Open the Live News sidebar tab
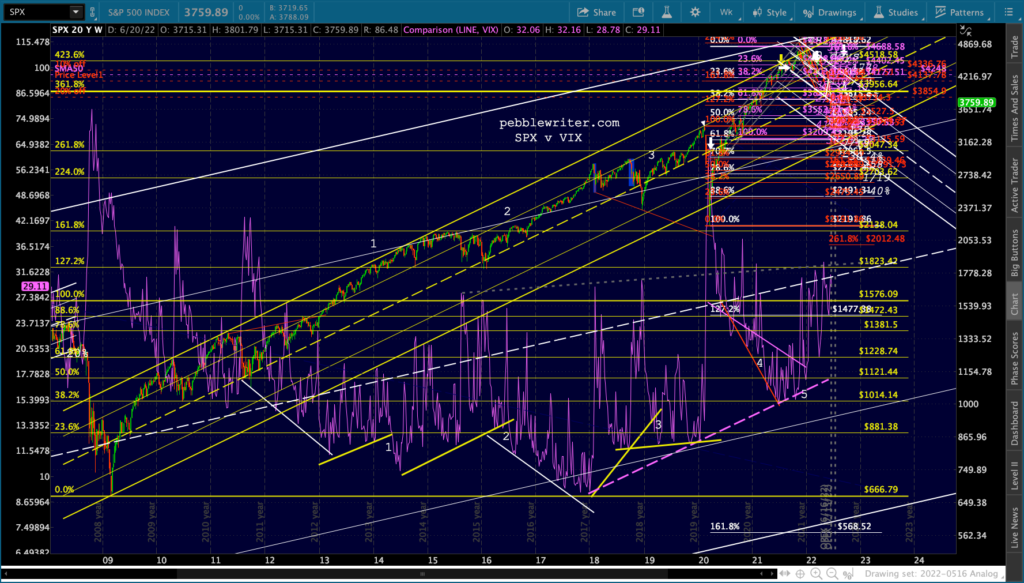 (1014, 526)
